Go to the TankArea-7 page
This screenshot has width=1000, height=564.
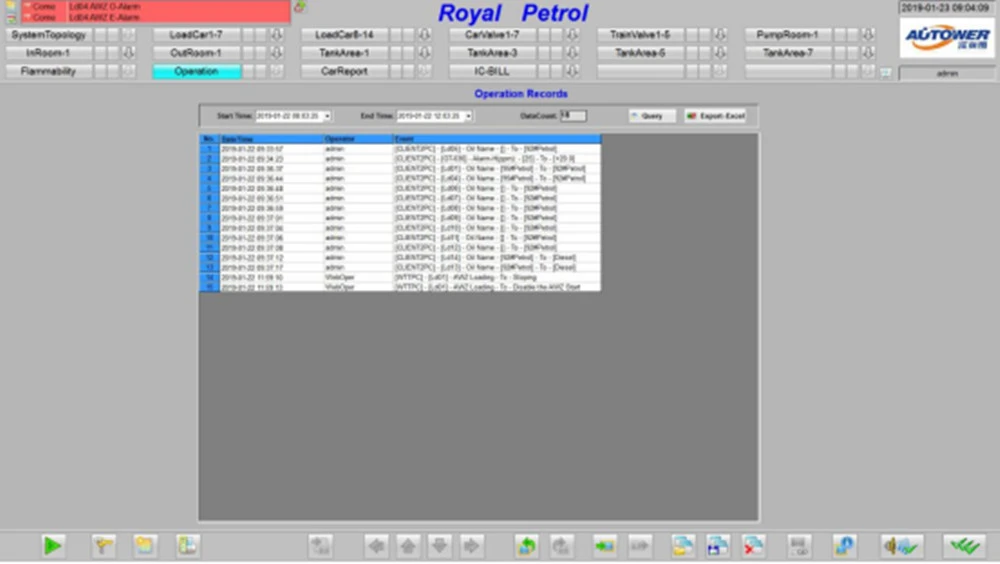pyautogui.click(x=788, y=53)
